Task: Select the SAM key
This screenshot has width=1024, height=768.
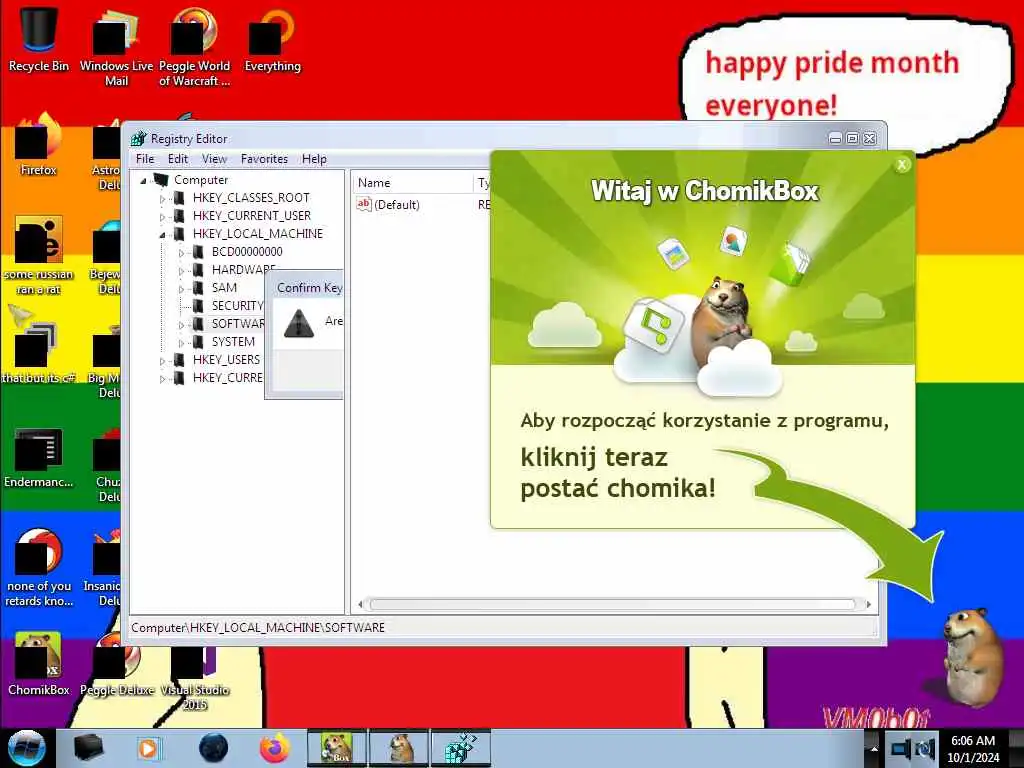Action: tap(224, 287)
